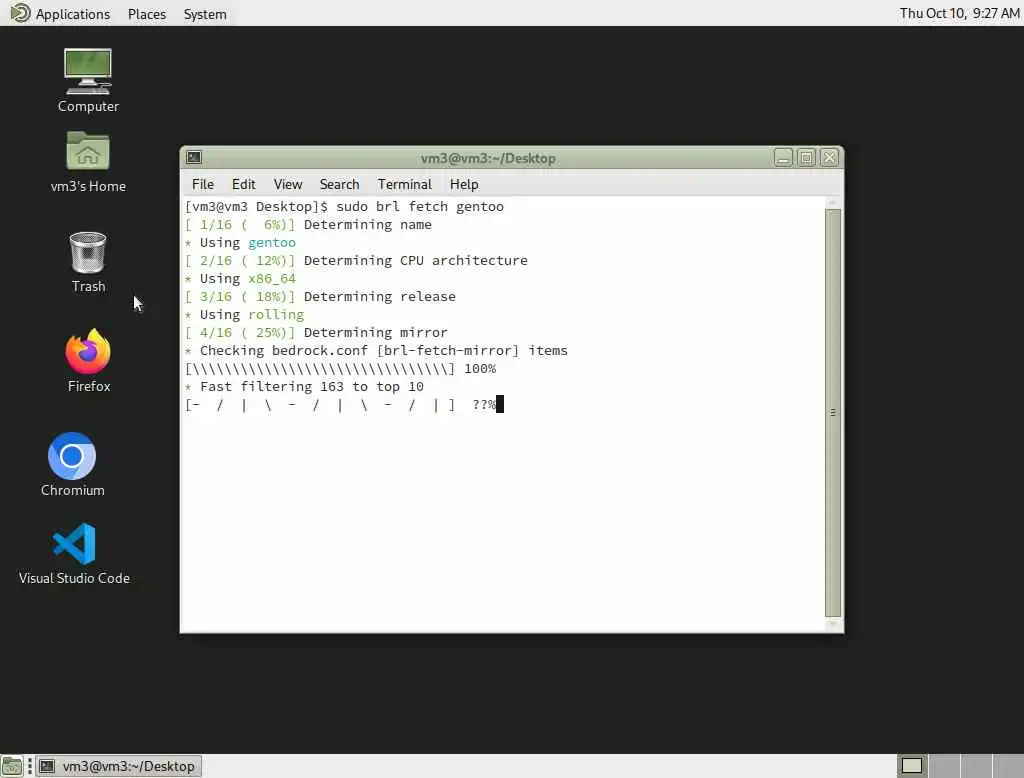Click the 'Determining name' line
Image resolution: width=1024 pixels, height=778 pixels.
(x=308, y=225)
